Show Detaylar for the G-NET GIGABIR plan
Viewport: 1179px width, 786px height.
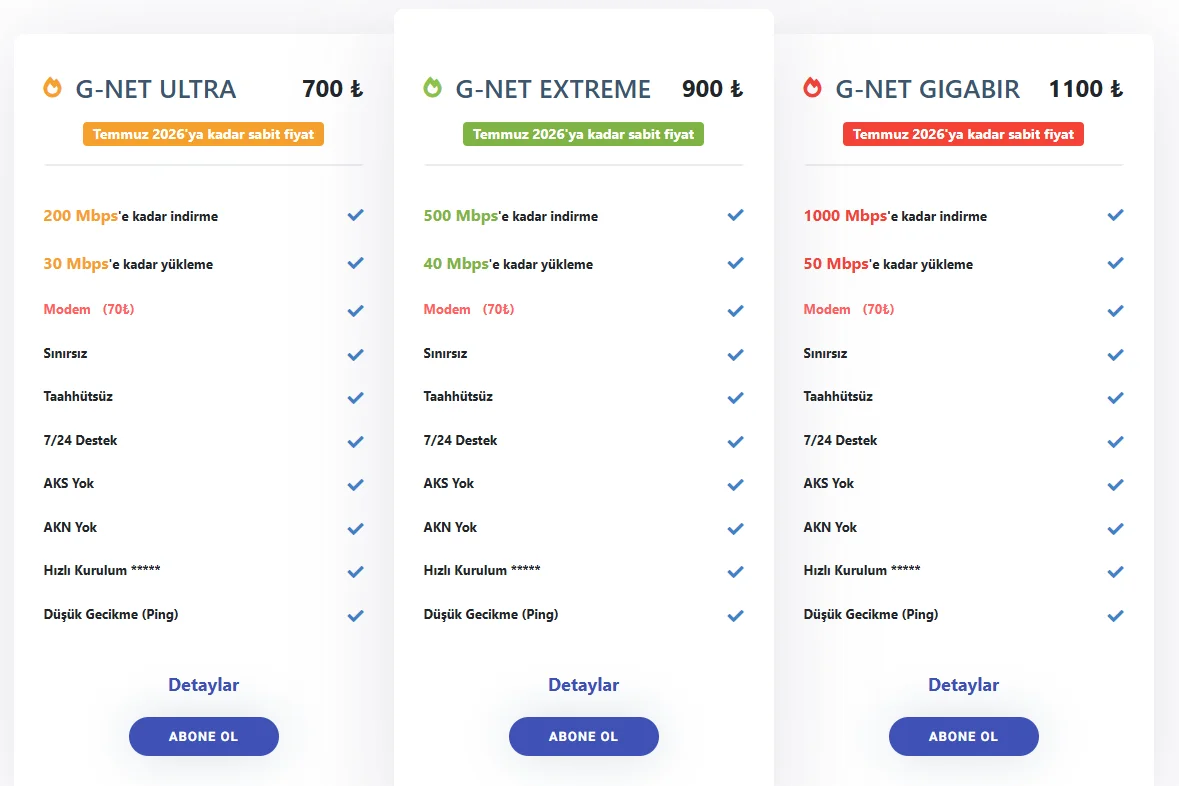click(963, 685)
